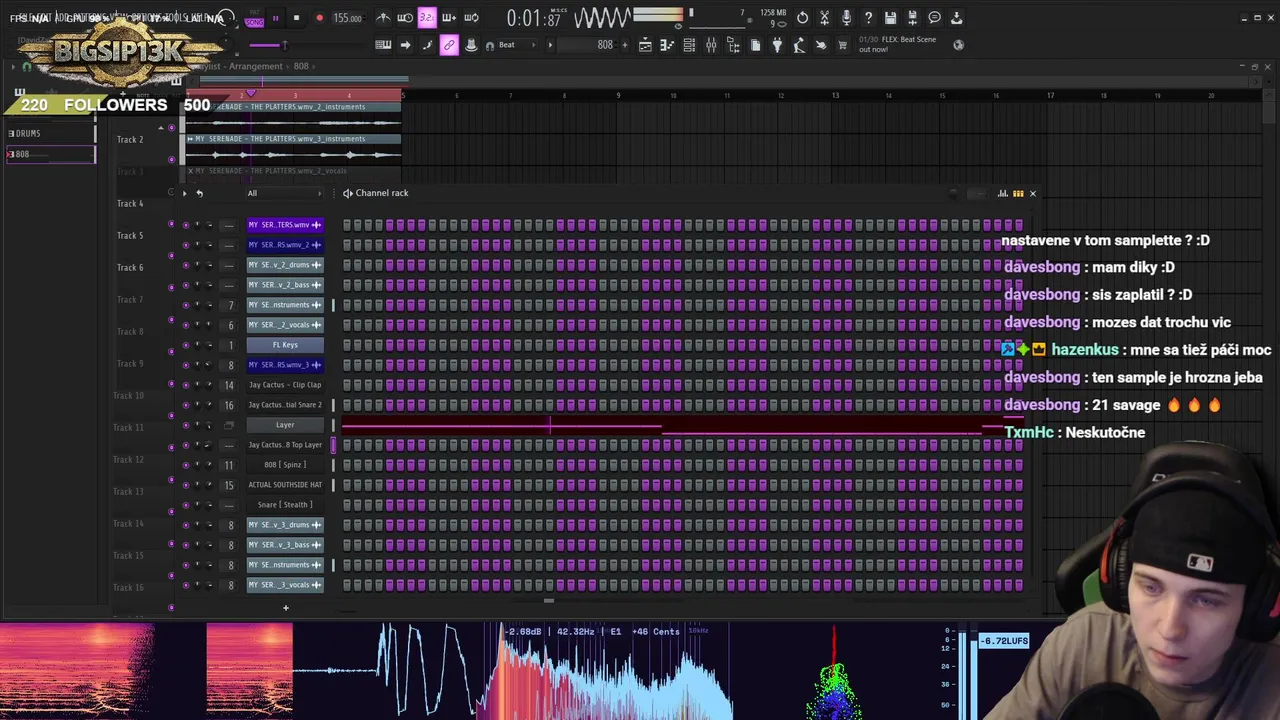Select the FL Keys channel
The image size is (1280, 720).
click(285, 345)
